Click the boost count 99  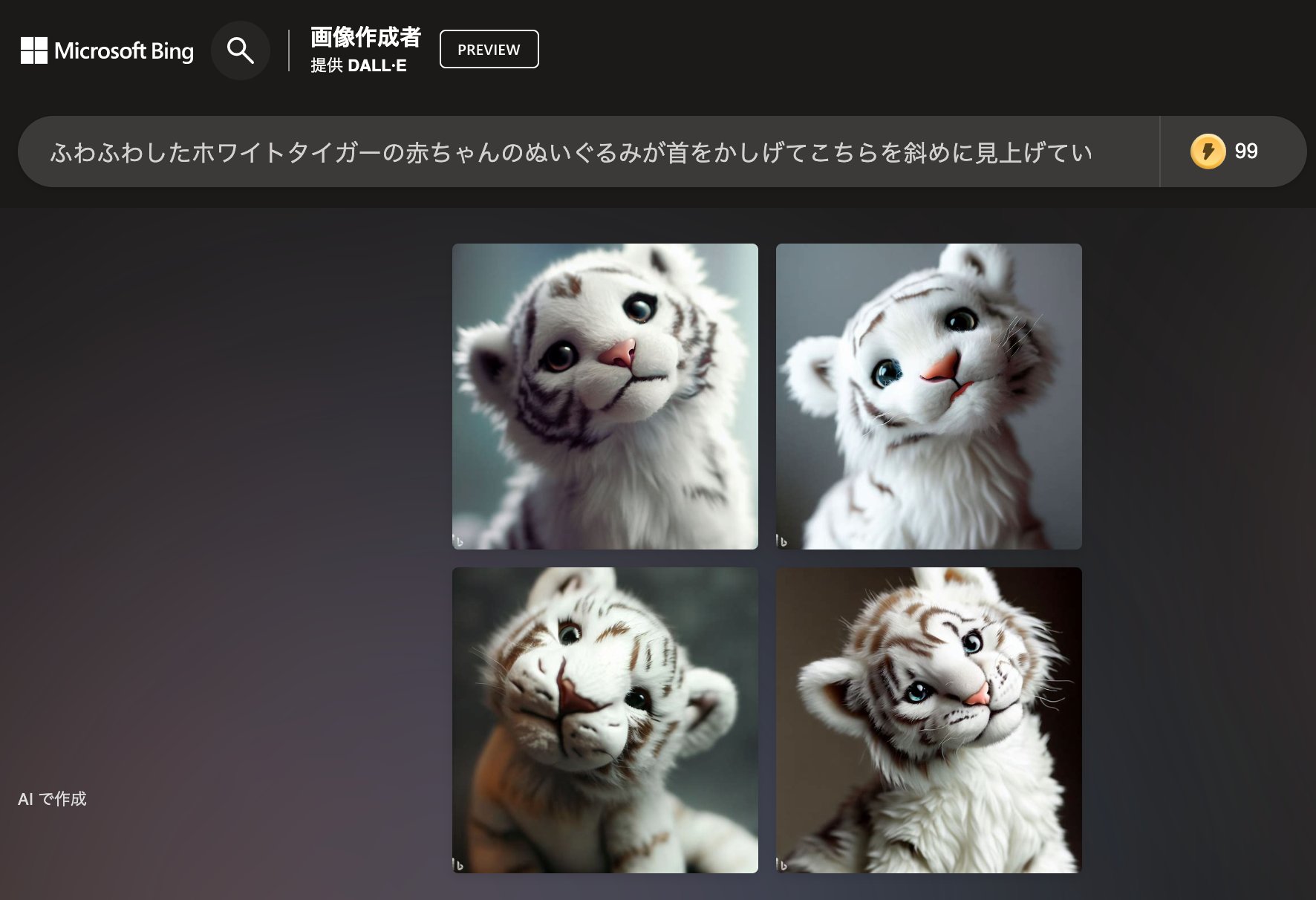[x=1245, y=151]
